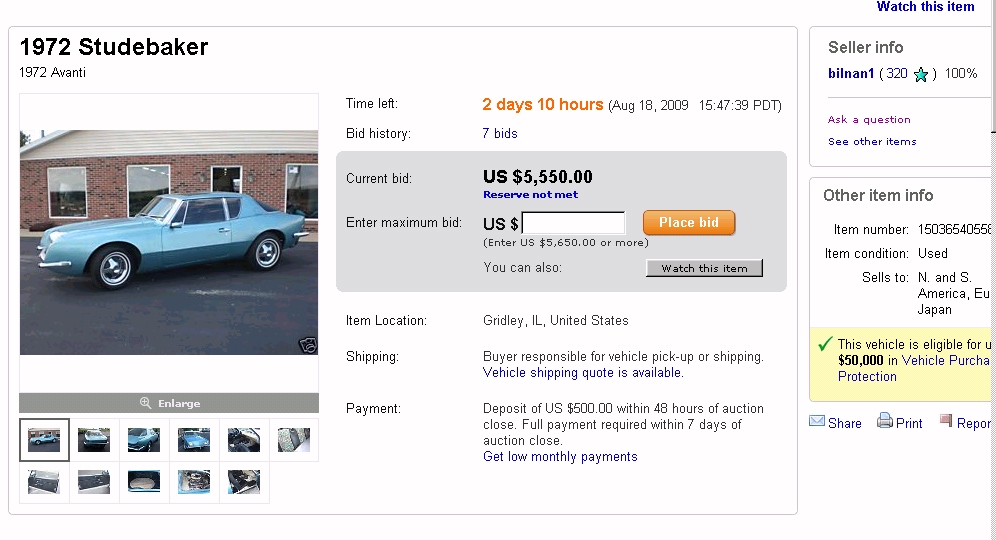
Task: Click the Enlarge magnifier icon
Action: (146, 403)
